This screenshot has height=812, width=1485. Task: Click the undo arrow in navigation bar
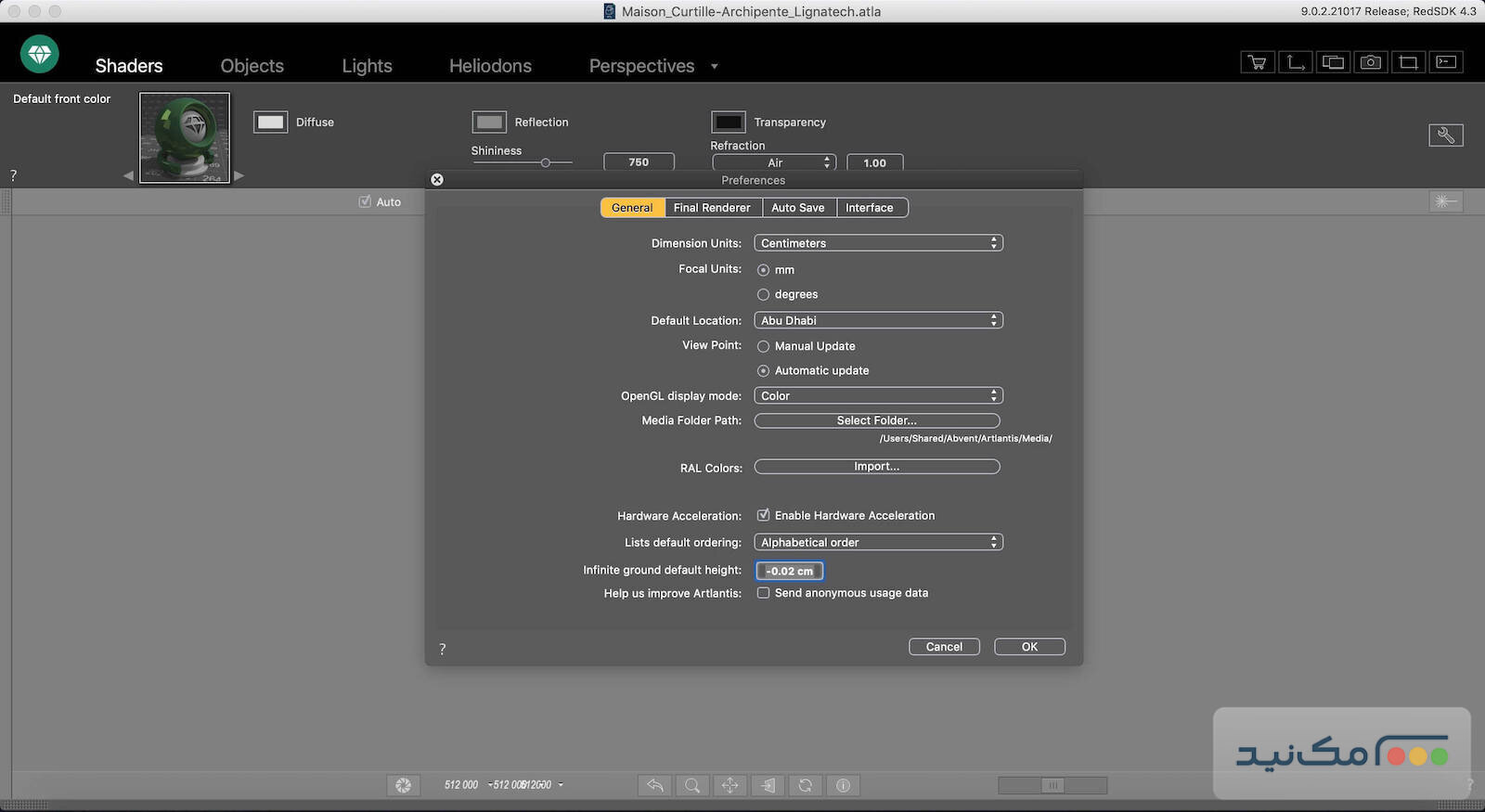[x=655, y=785]
